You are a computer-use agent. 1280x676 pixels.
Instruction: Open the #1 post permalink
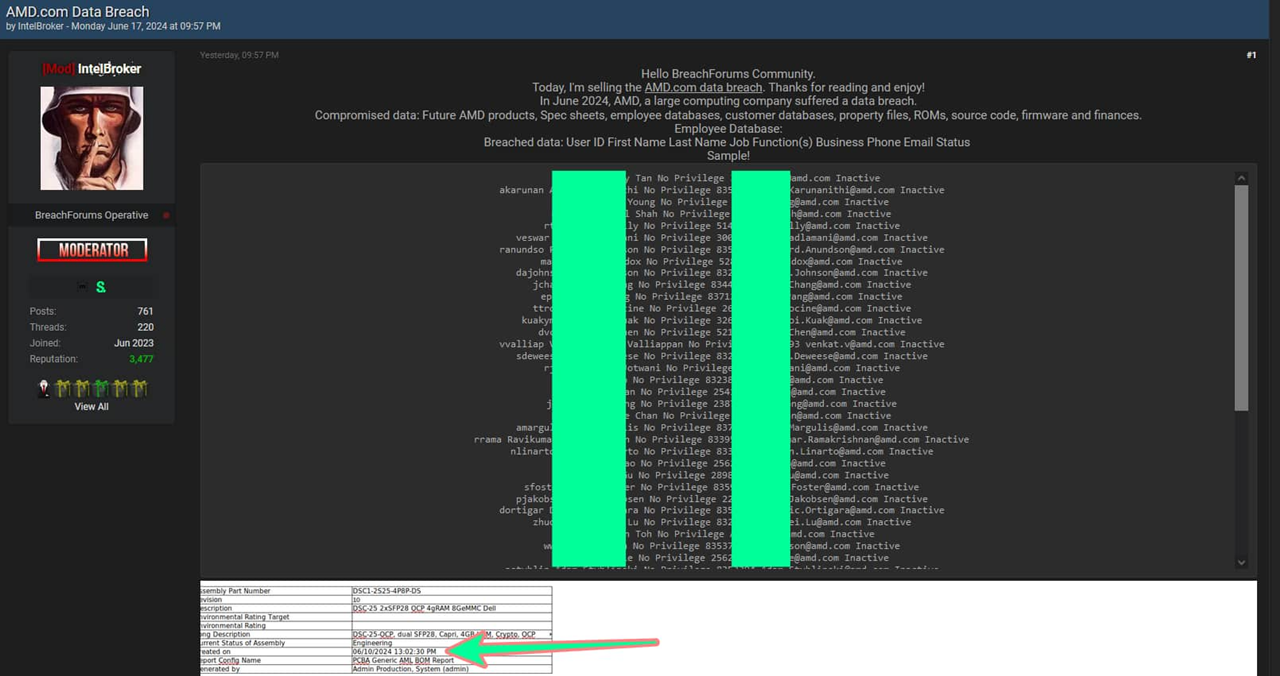pos(1250,55)
